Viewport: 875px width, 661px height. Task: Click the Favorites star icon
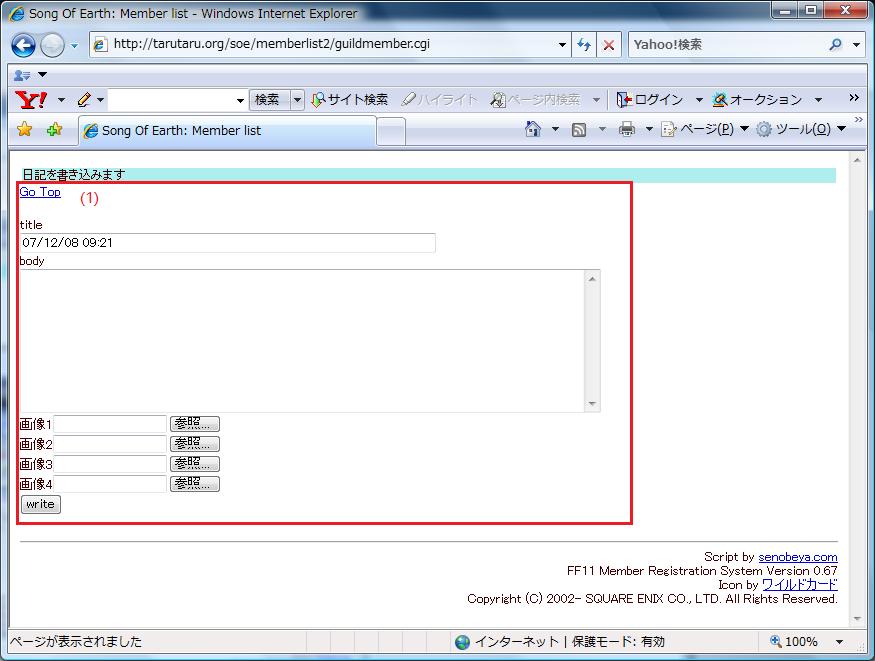pyautogui.click(x=25, y=129)
